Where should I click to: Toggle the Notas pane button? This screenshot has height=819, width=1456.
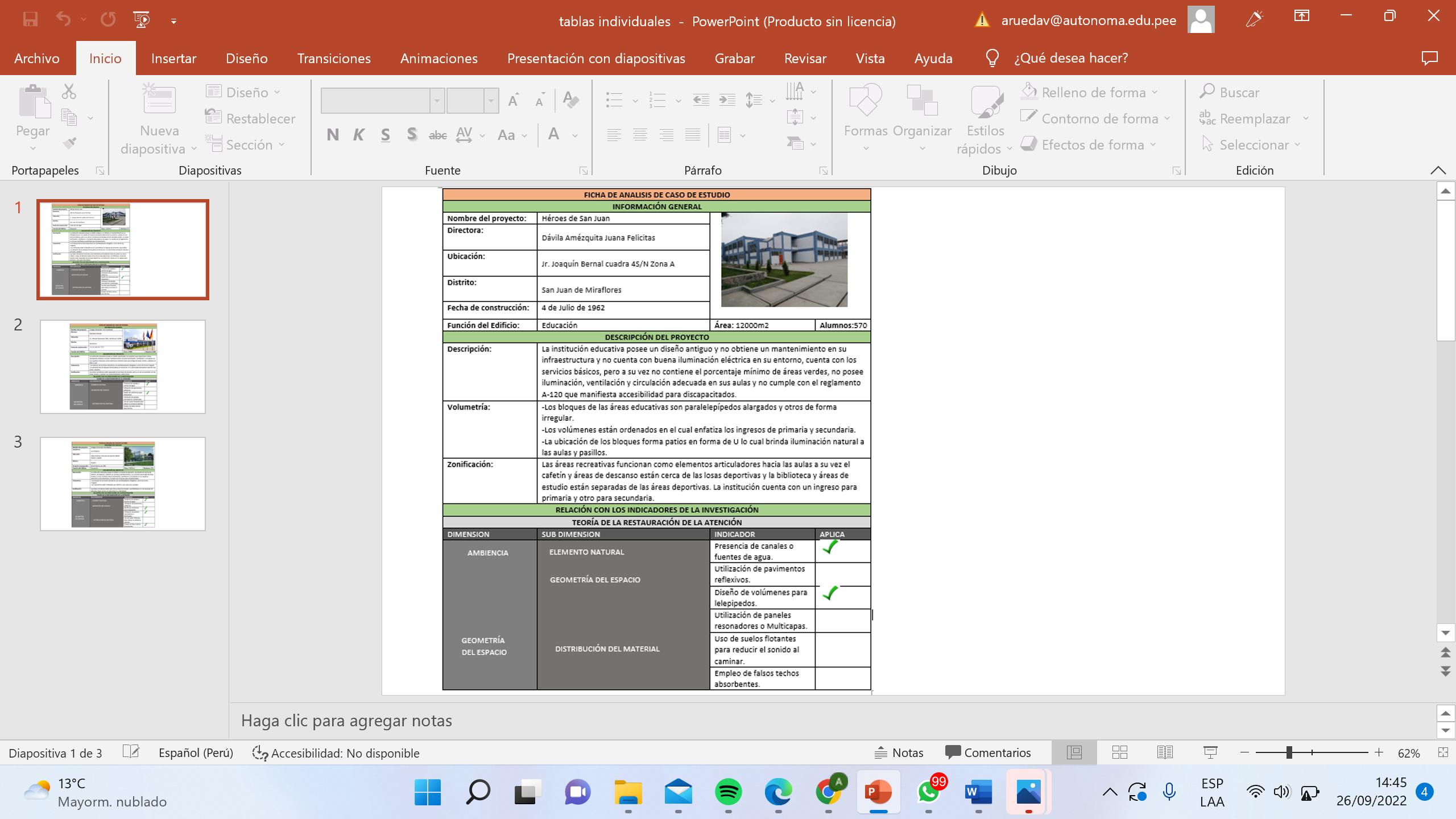(899, 752)
